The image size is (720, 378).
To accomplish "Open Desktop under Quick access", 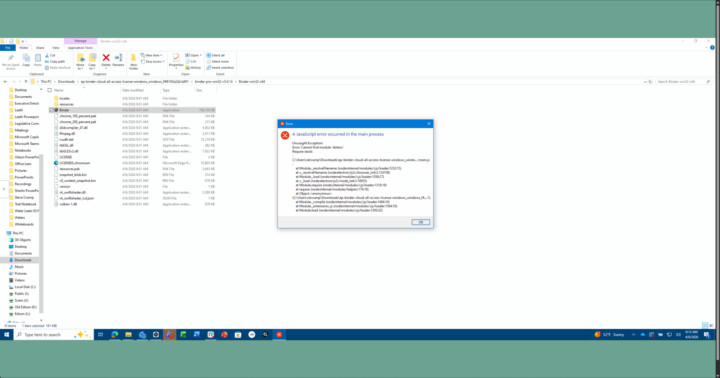I will (21, 90).
